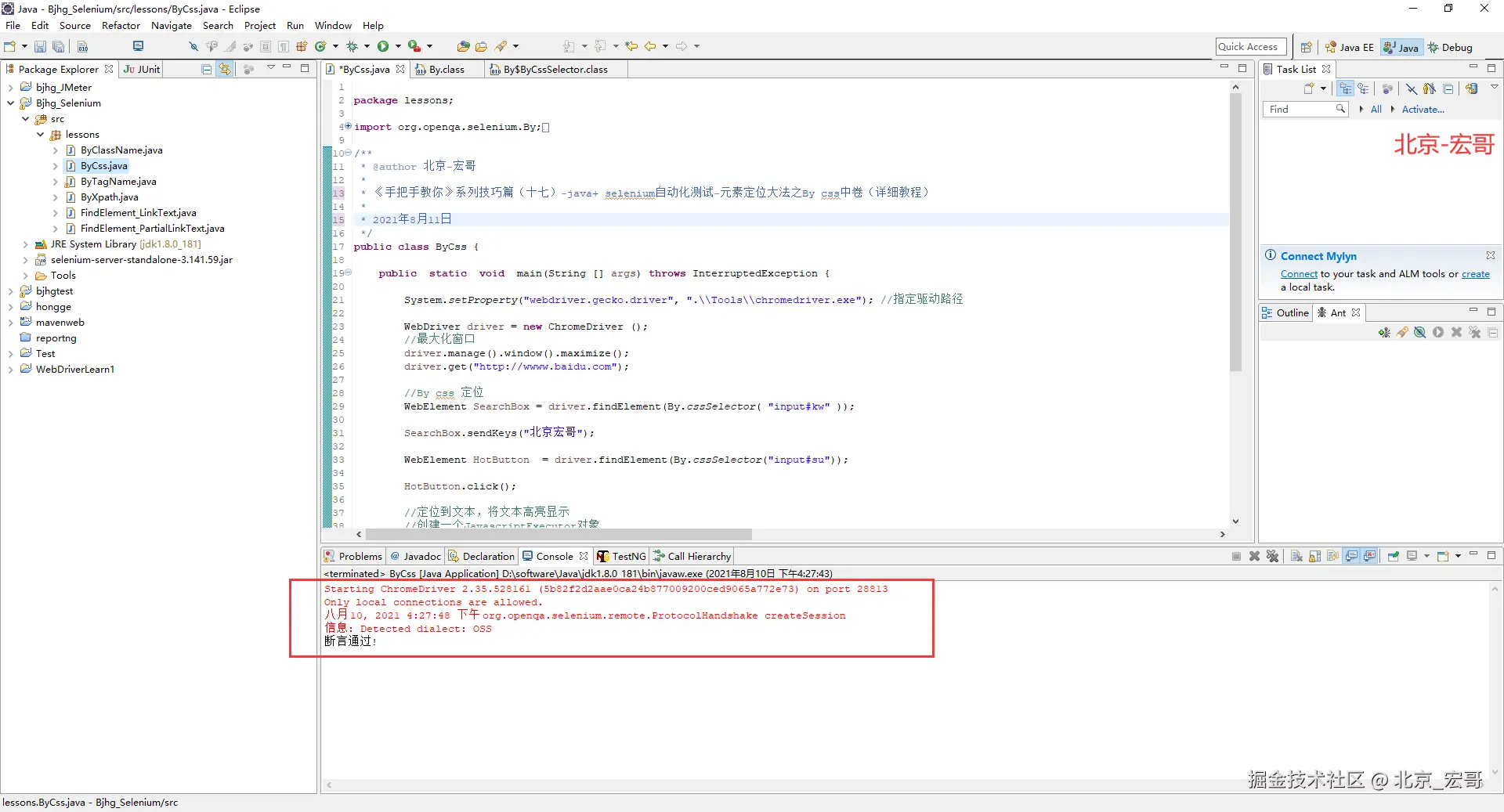The image size is (1504, 812).
Task: Toggle Show Only My Tasks filter
Action: 1430,88
